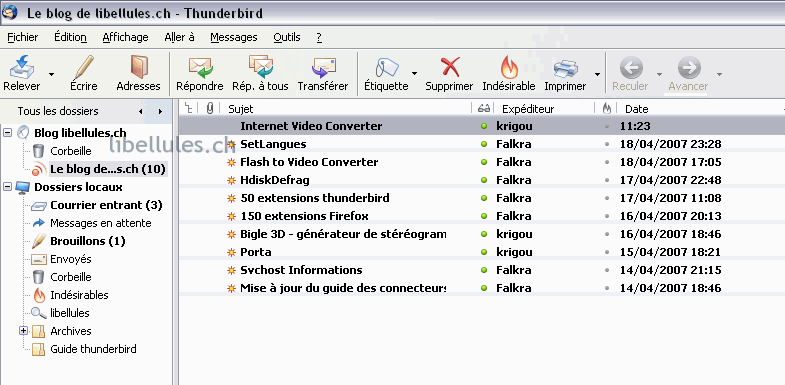Click the Relever get mail icon
Screen dimensions: 785x385
(x=22, y=68)
